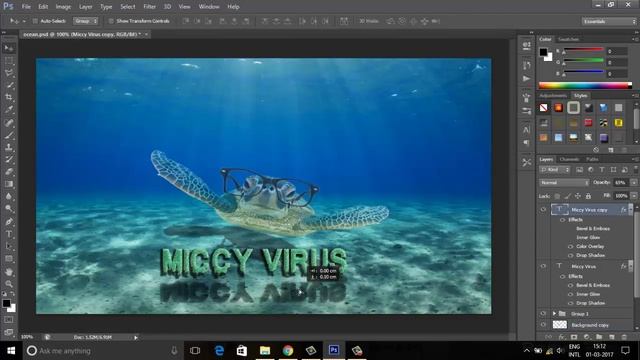Open Google Chrome from taskbar
The image size is (640, 360).
coord(288,351)
